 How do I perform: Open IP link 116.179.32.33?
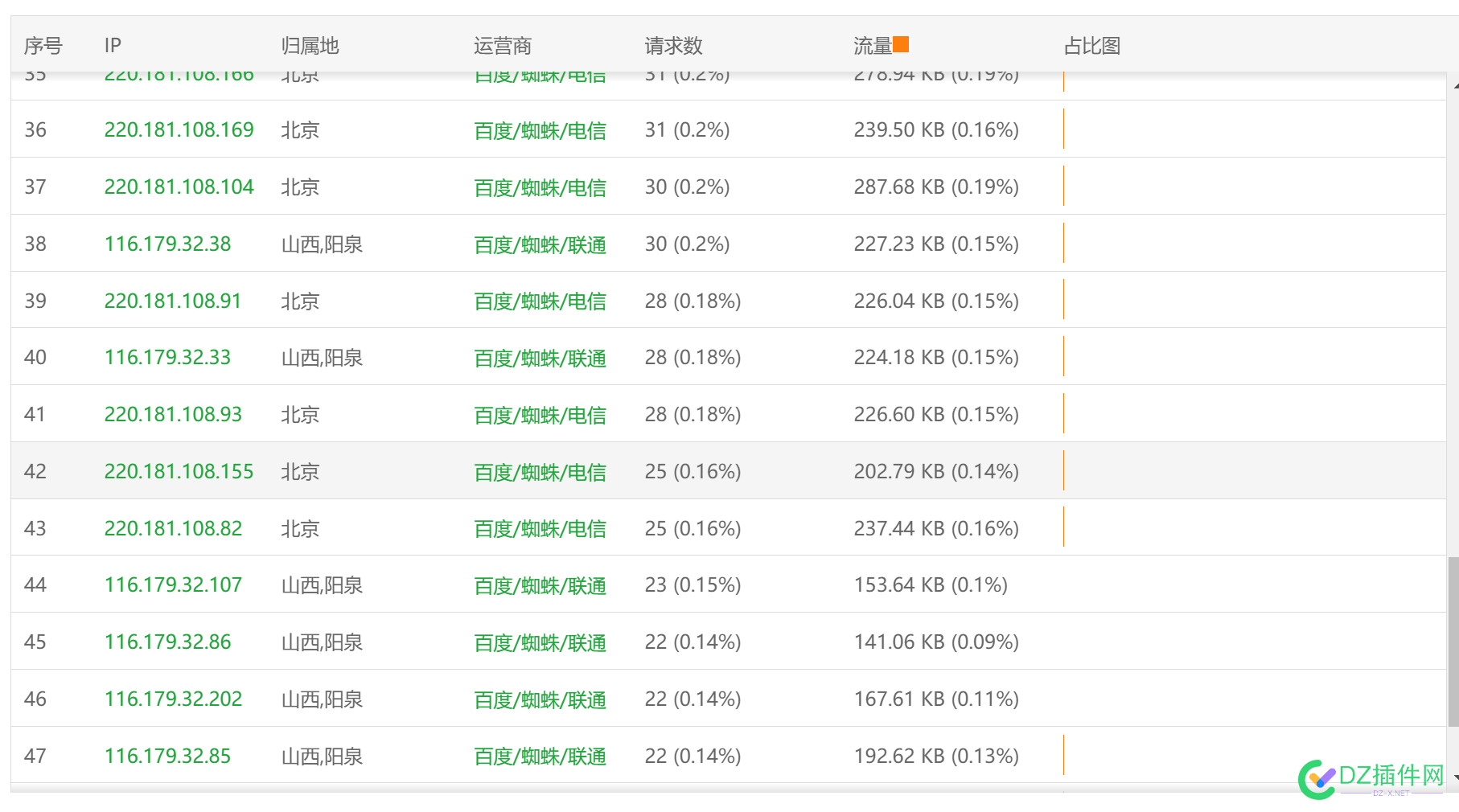point(167,357)
